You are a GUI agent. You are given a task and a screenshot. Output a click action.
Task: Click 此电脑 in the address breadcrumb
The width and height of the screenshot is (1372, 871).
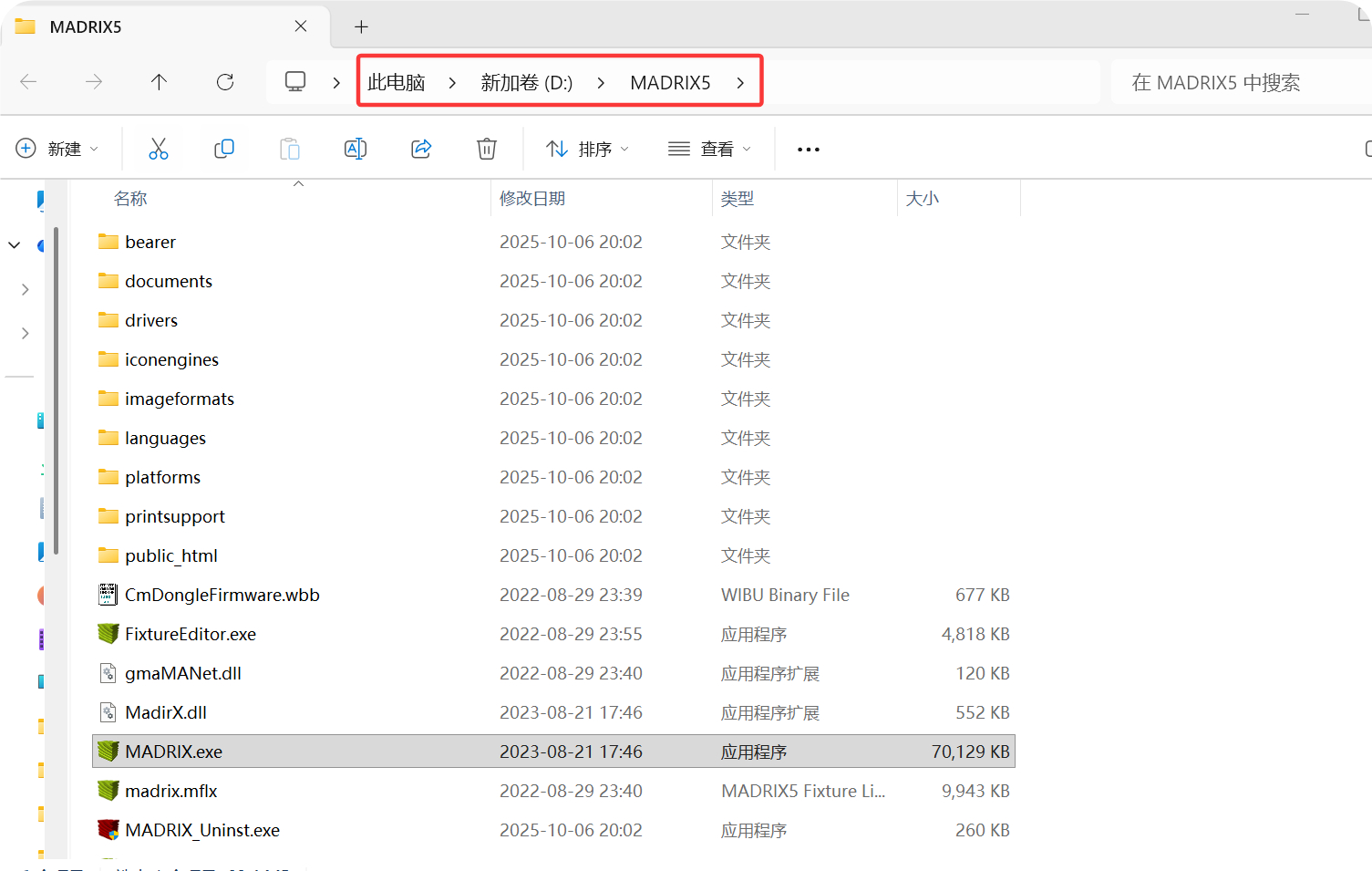coord(397,83)
